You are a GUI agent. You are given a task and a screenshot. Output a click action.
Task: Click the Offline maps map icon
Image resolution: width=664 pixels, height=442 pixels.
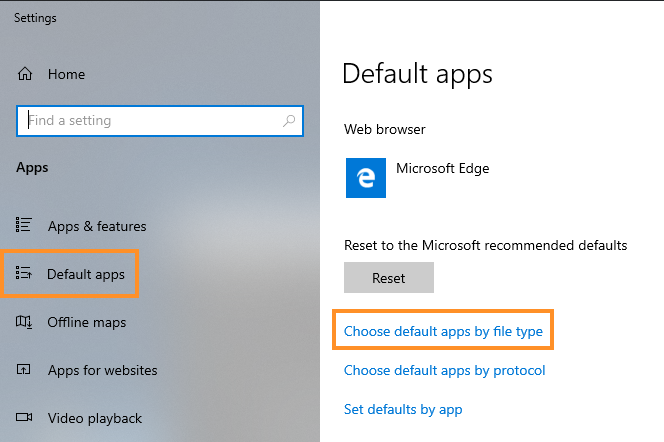coord(24,322)
